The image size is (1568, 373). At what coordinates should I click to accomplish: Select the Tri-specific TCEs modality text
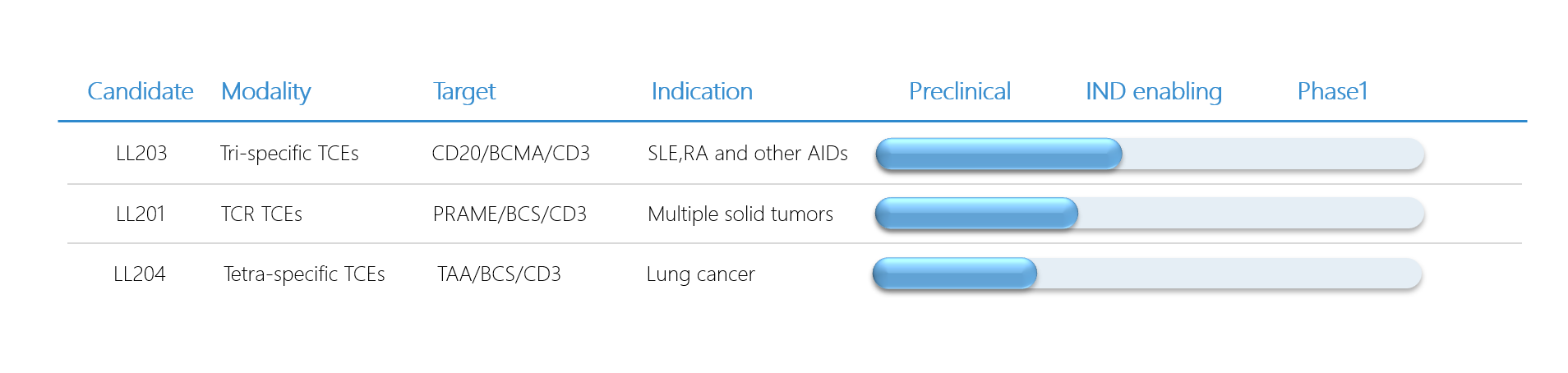pos(289,154)
